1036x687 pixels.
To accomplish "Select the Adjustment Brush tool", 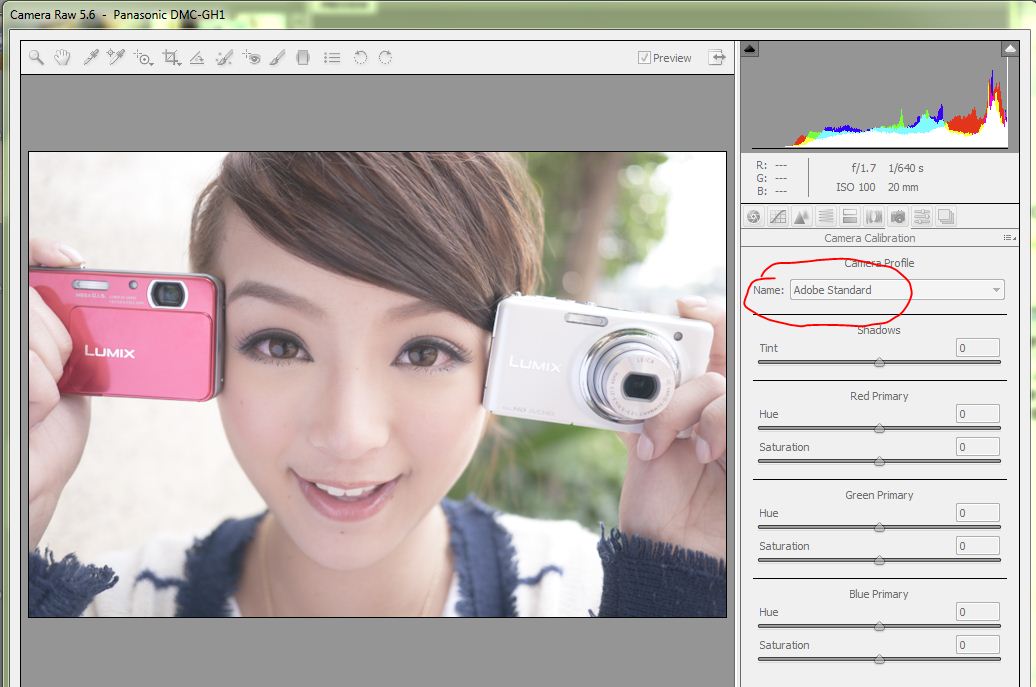I will (278, 58).
